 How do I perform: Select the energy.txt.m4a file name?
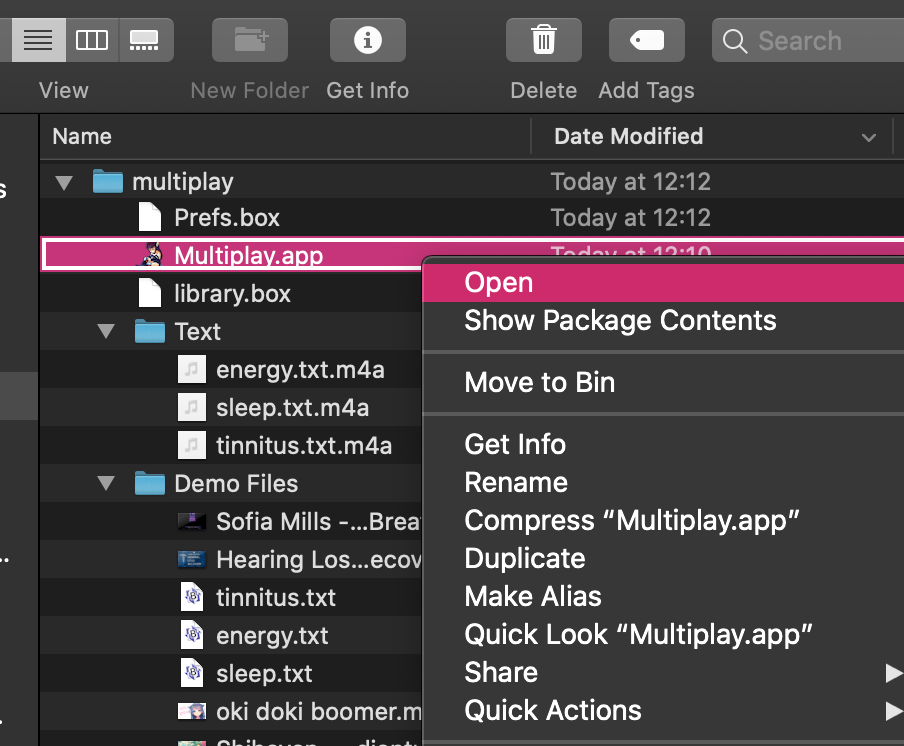click(x=300, y=370)
